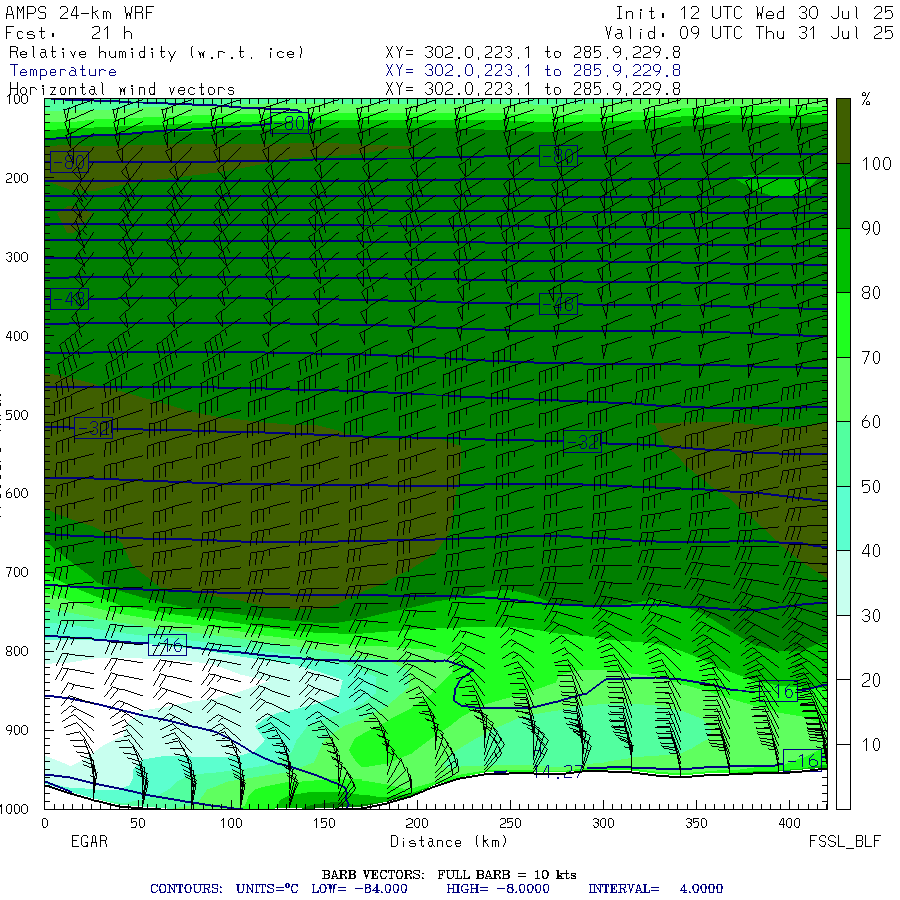Click the XY coordinates line beside Horizontal wind vectors
This screenshot has height=900, width=900.
pyautogui.click(x=533, y=90)
